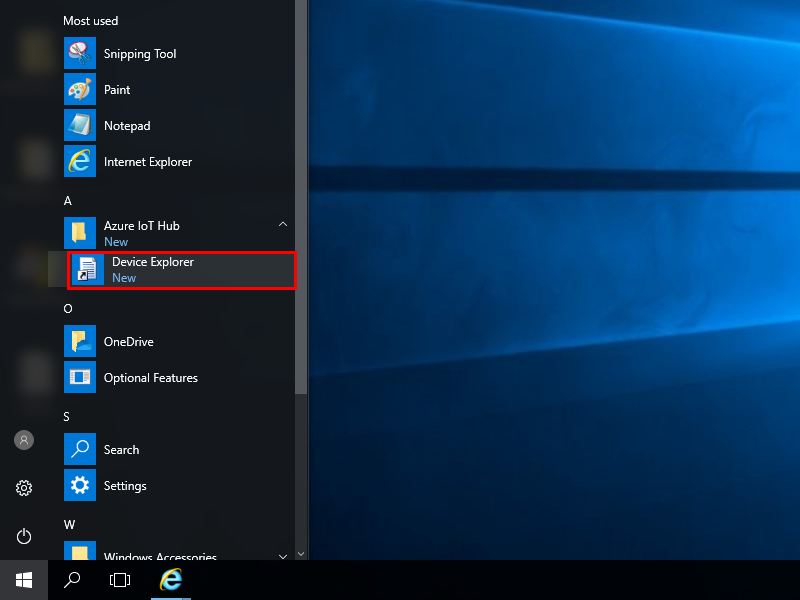Open the Settings gear in the left rail

click(x=24, y=488)
